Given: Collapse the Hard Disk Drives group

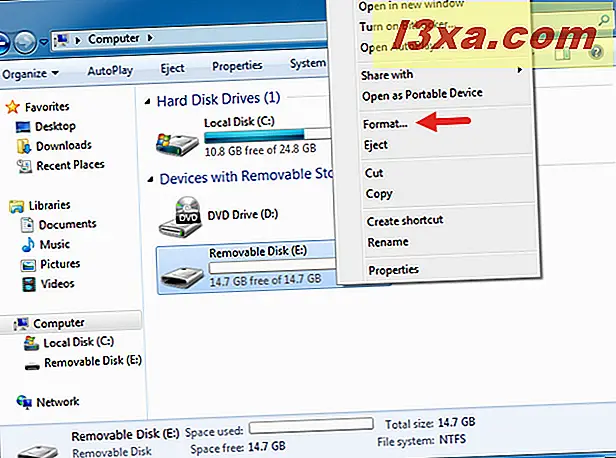Looking at the screenshot, I should pyautogui.click(x=147, y=102).
